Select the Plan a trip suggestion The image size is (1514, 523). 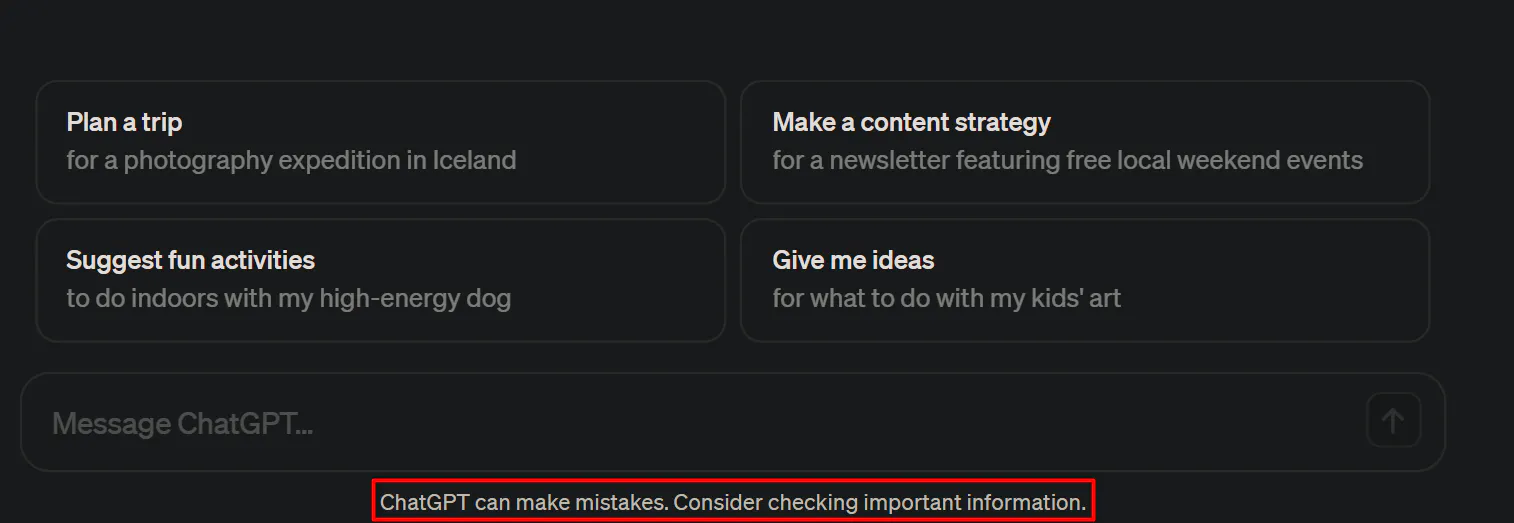[x=380, y=142]
